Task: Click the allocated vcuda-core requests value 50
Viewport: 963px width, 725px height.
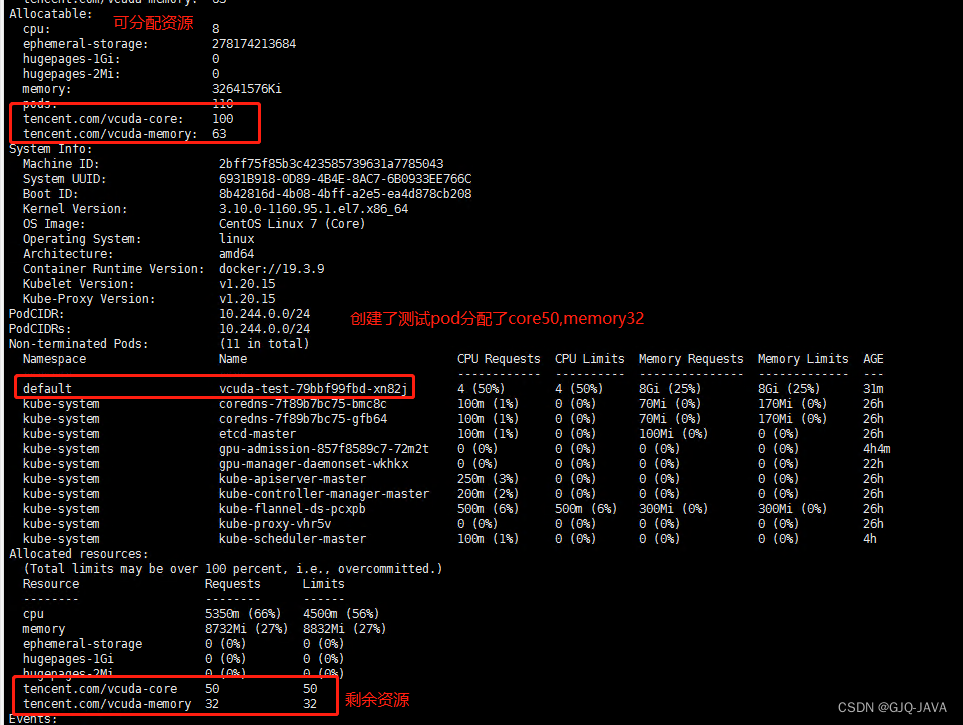Action: (x=212, y=689)
